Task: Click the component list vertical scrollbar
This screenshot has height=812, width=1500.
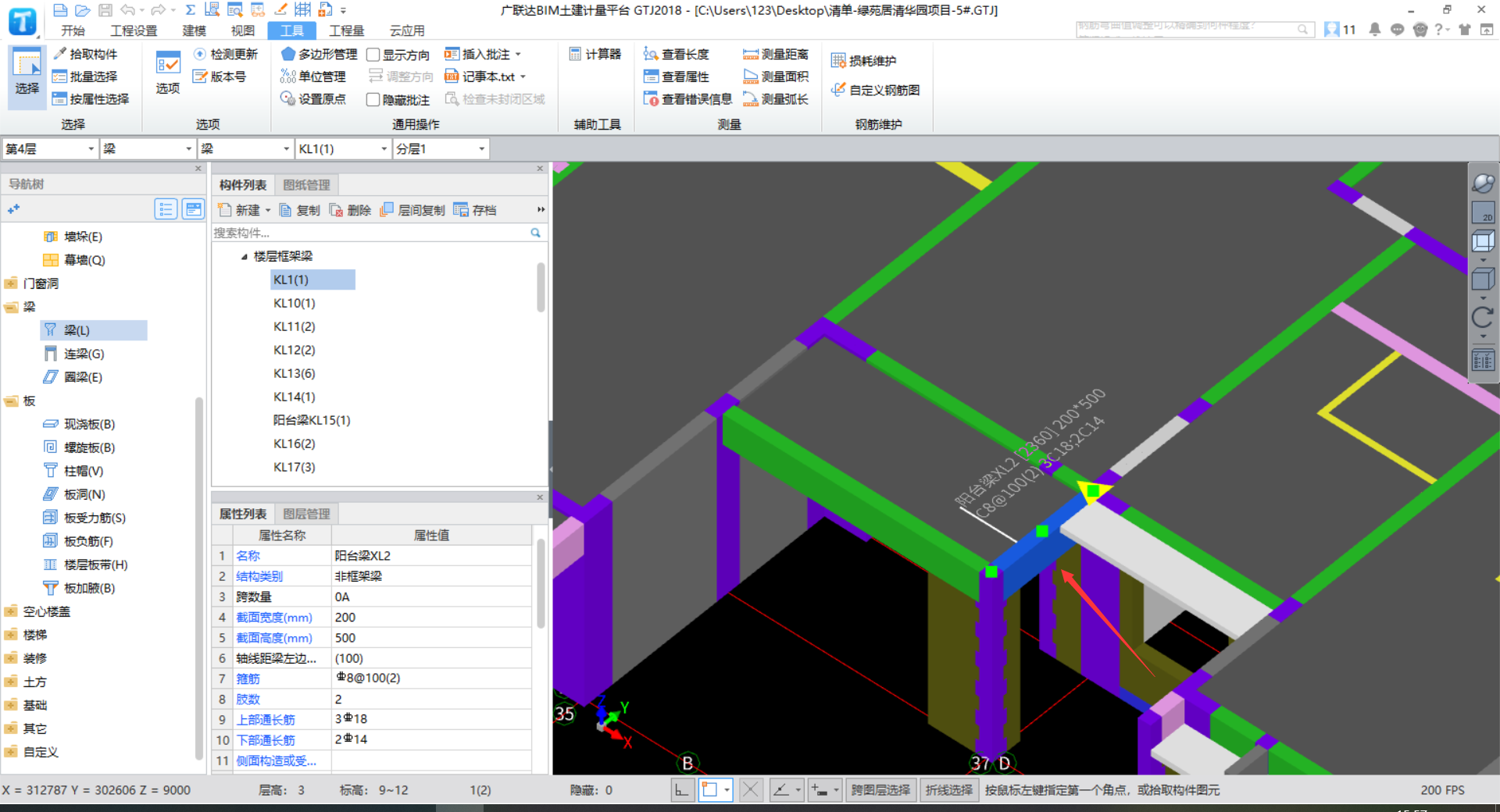Action: click(541, 287)
